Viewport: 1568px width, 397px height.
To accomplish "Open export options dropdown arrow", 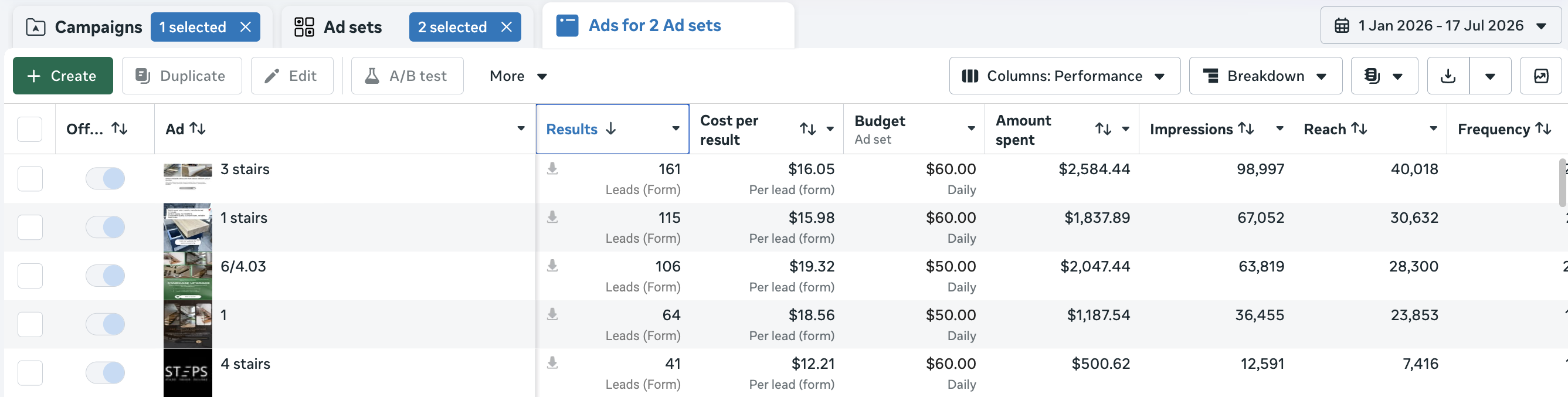I will (1490, 76).
